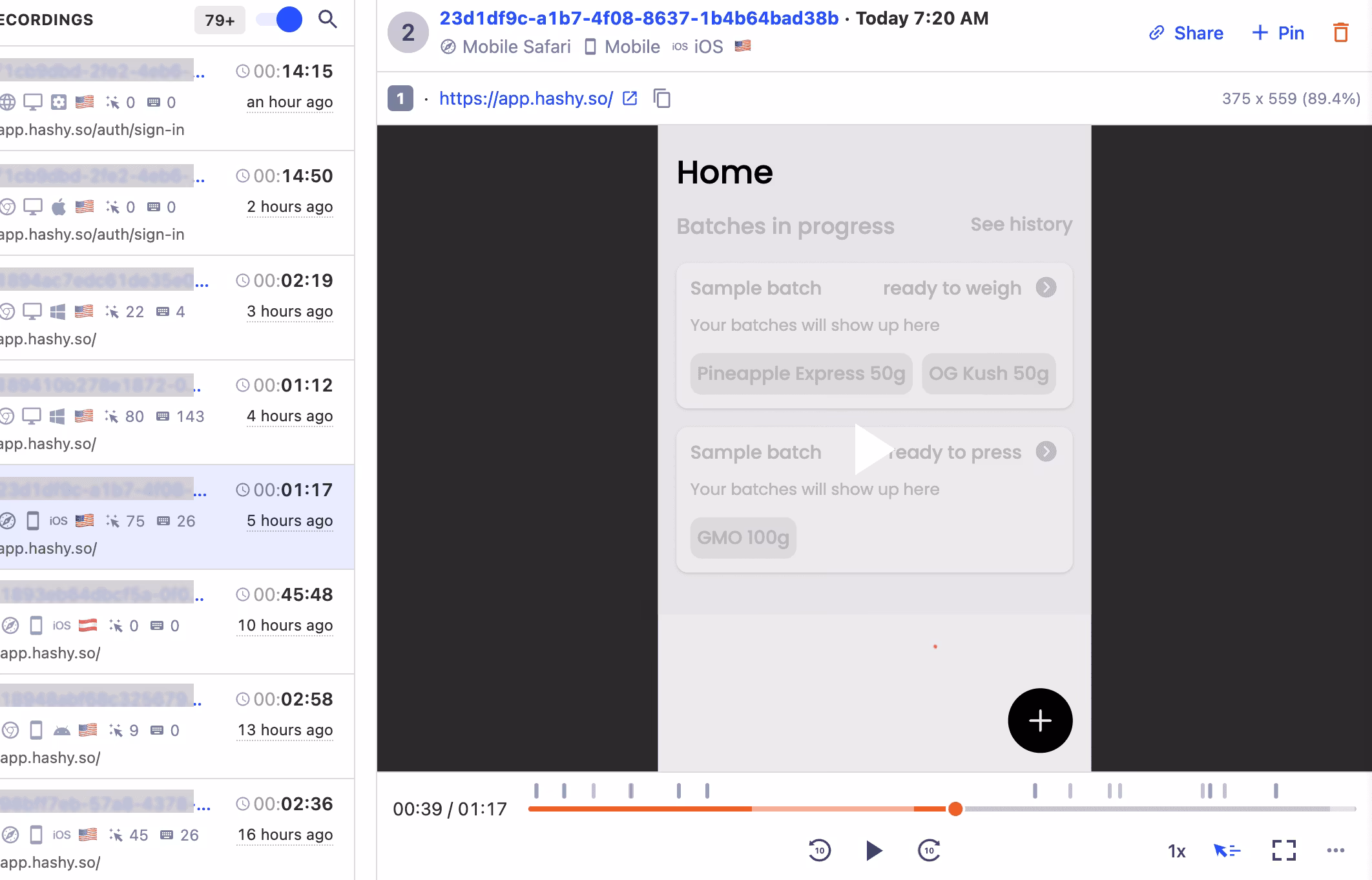Open the recordings search magnifier
Screen dimensions: 1372x880
(x=328, y=19)
